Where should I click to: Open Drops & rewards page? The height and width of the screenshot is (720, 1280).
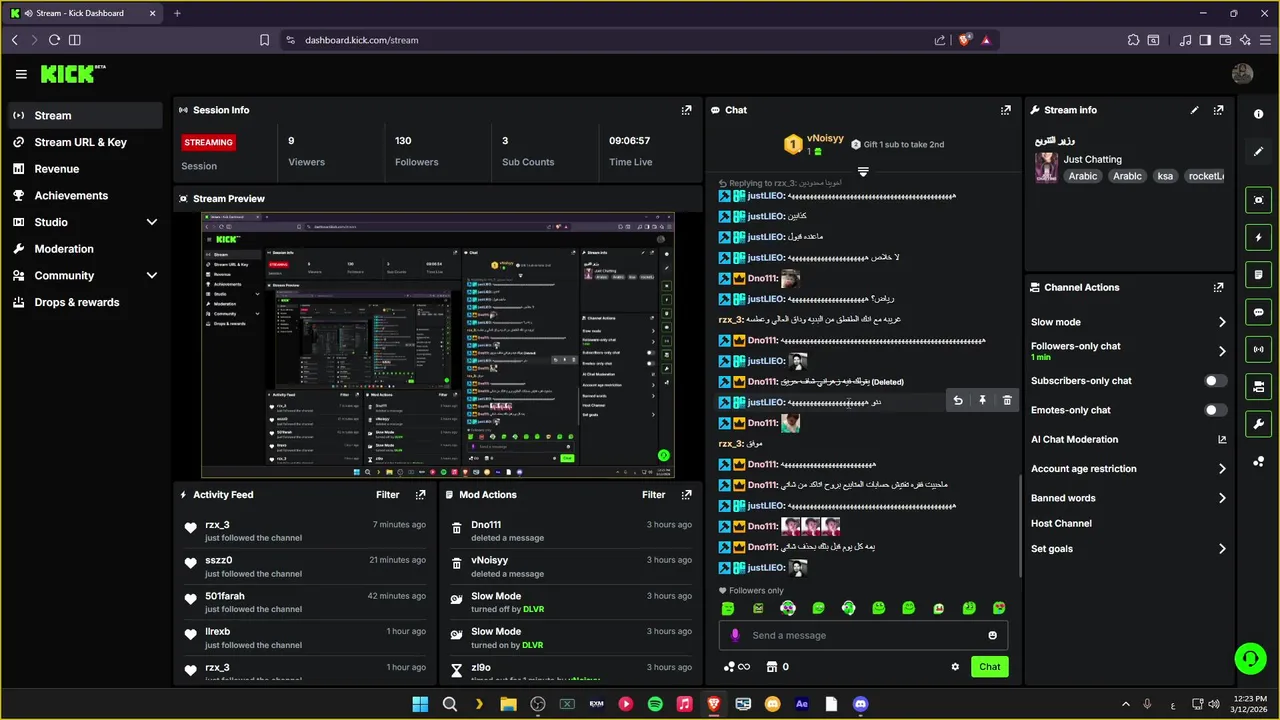click(x=85, y=302)
